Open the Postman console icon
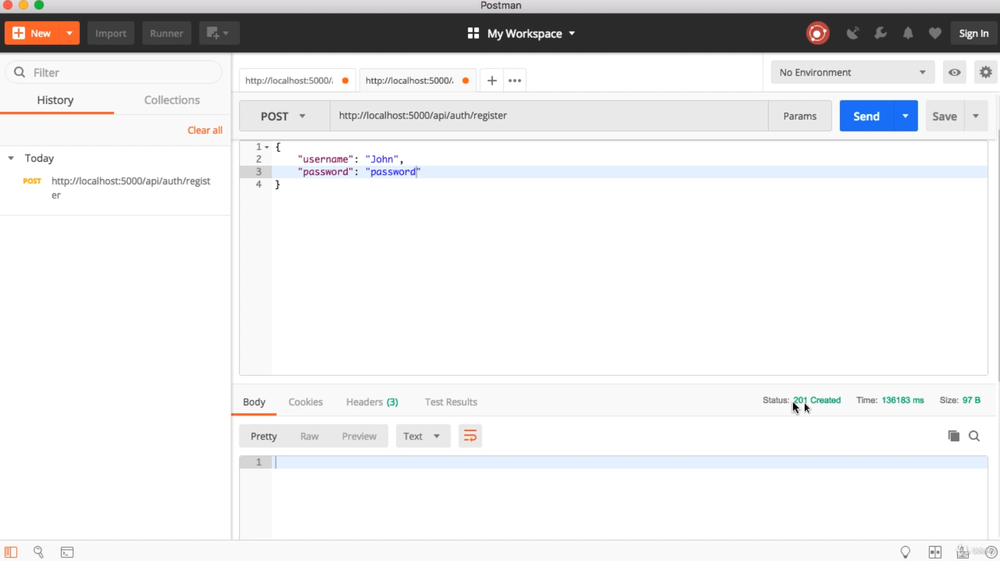The width and height of the screenshot is (1000, 561). click(x=67, y=552)
